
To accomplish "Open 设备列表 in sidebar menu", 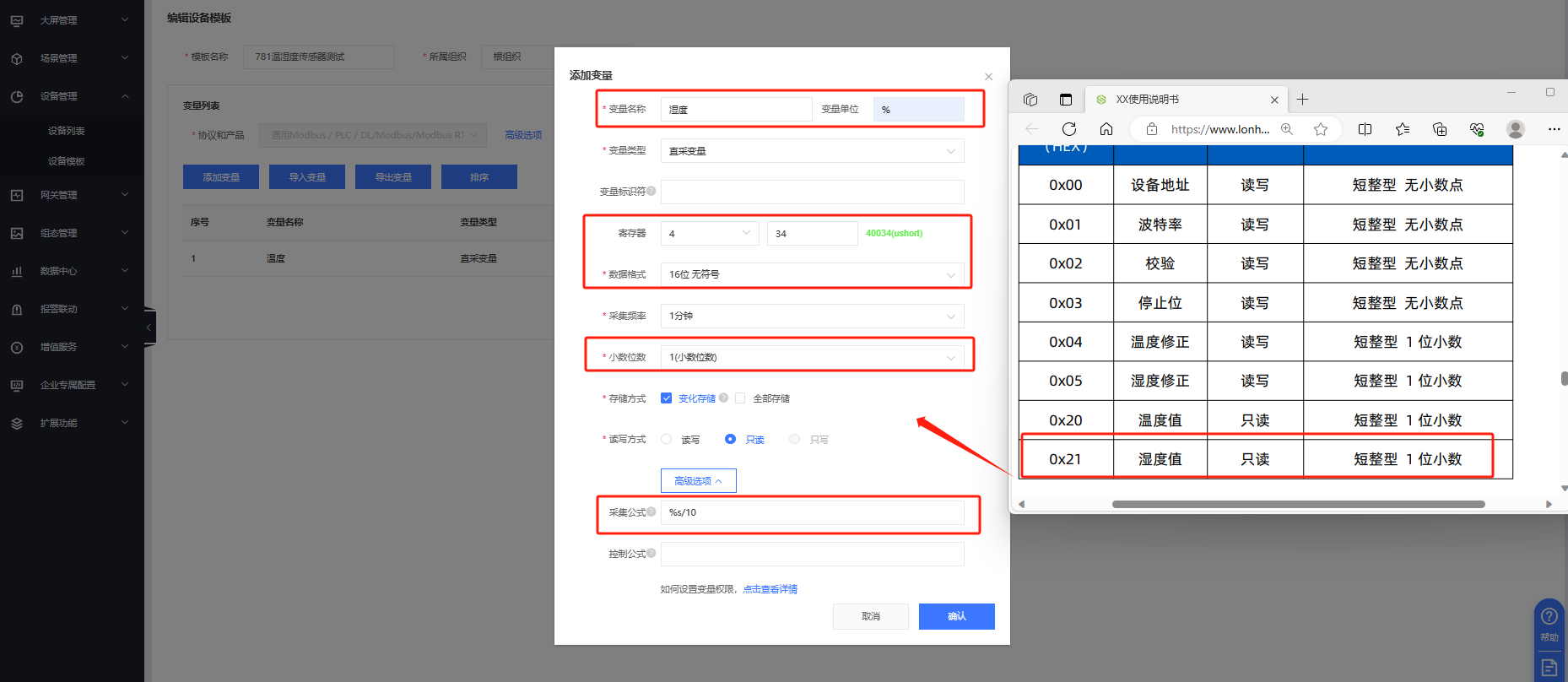I will tap(67, 131).
